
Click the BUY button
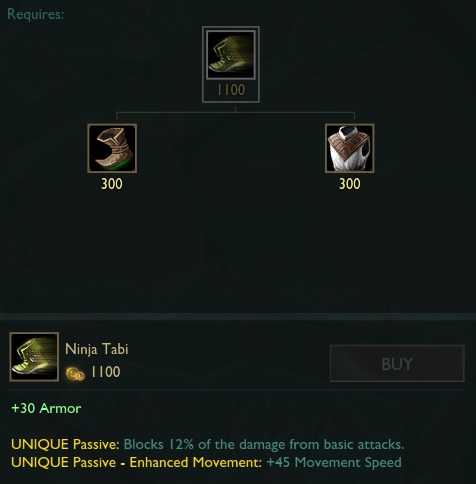click(397, 363)
